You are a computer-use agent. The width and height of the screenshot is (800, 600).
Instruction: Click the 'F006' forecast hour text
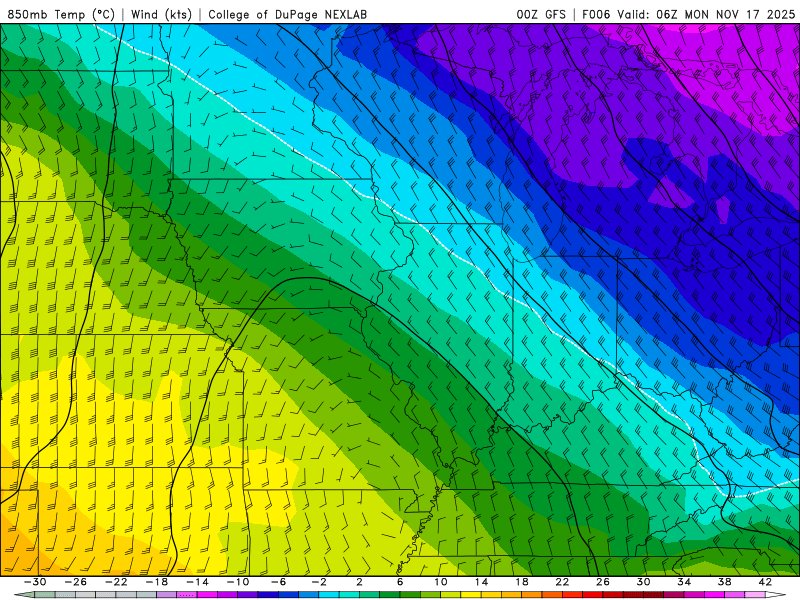(x=596, y=14)
